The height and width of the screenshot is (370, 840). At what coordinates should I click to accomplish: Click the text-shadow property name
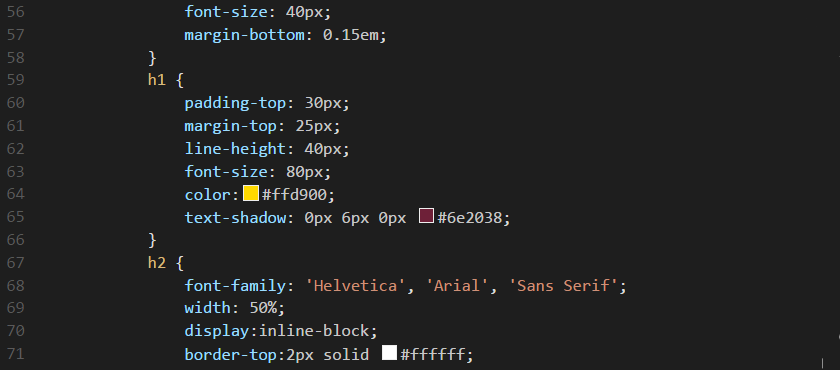click(x=236, y=217)
